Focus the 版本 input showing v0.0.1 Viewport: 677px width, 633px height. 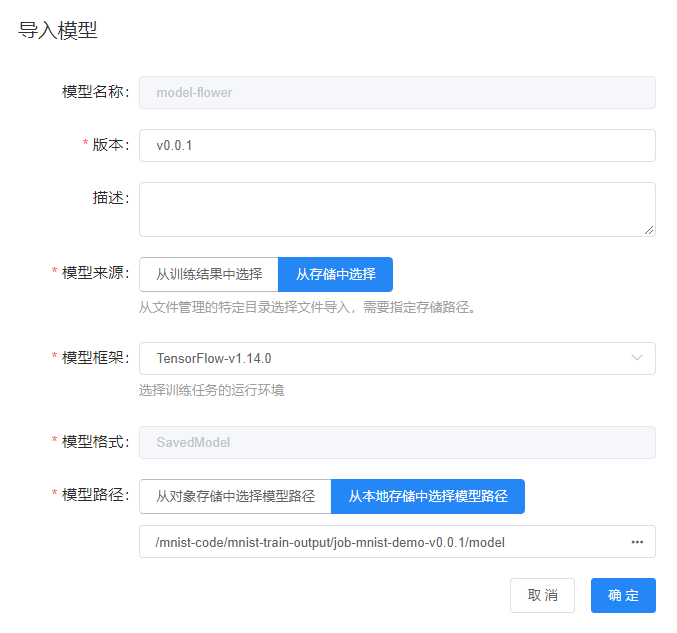tap(397, 145)
